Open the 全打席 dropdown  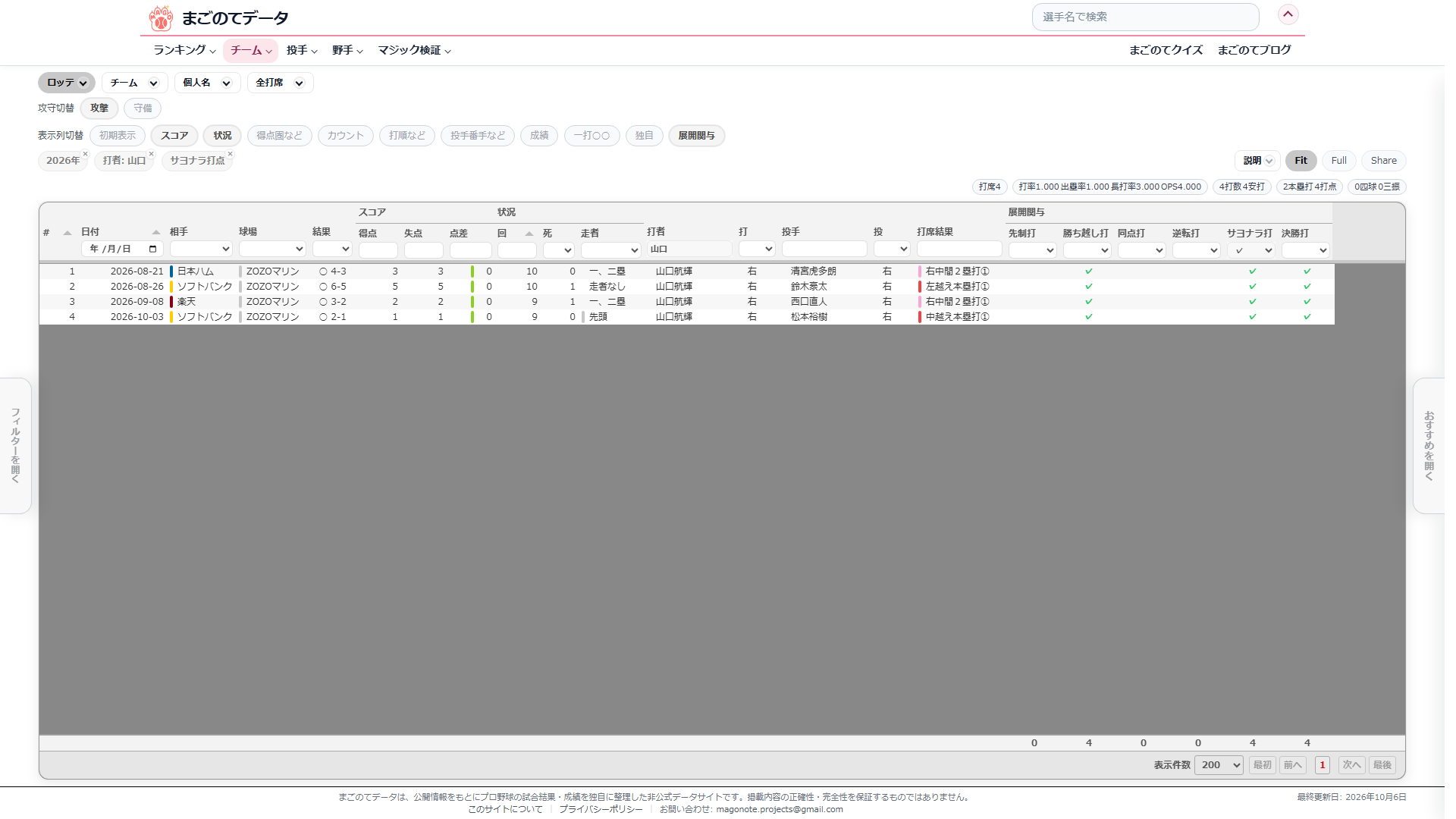click(280, 83)
